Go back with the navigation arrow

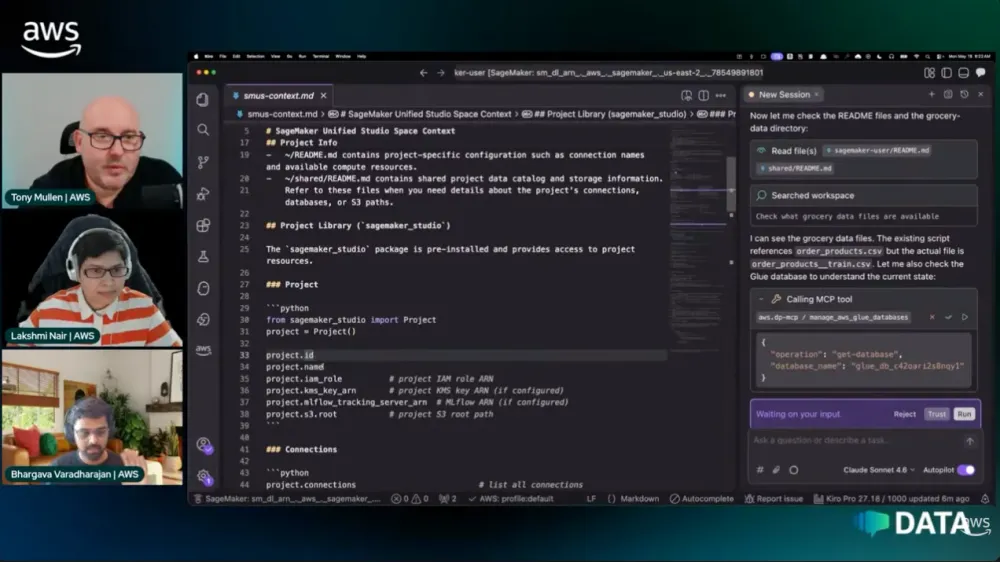[423, 73]
